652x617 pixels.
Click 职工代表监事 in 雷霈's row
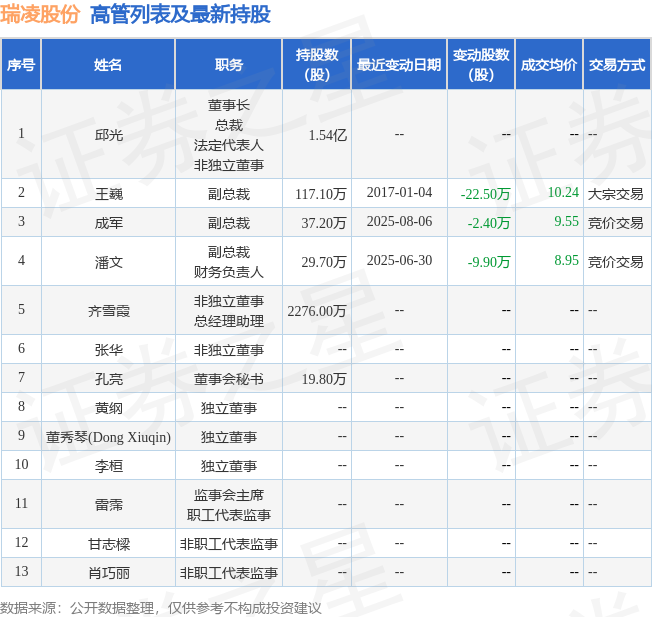tap(229, 515)
